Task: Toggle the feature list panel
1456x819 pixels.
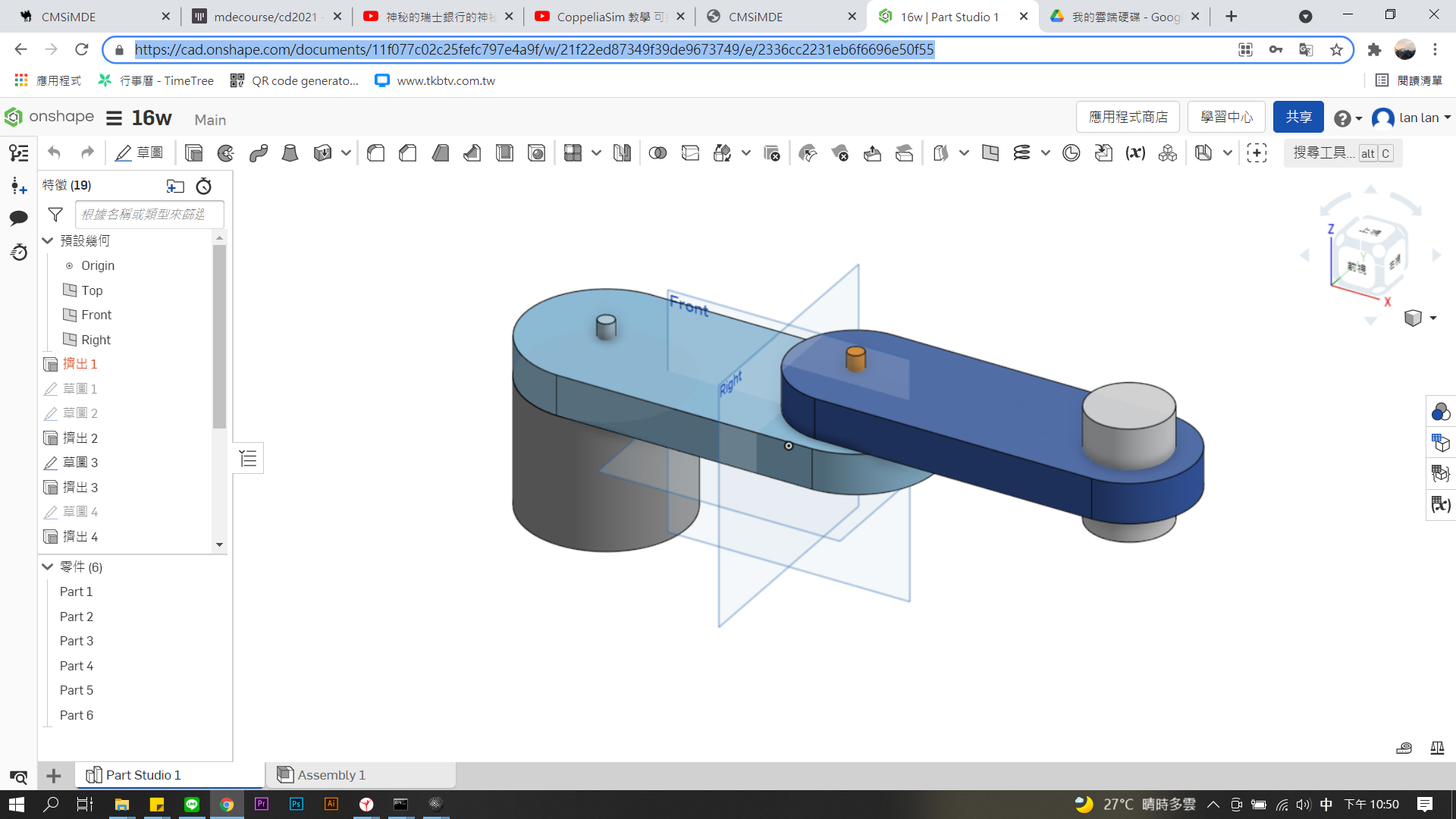Action: point(19,153)
